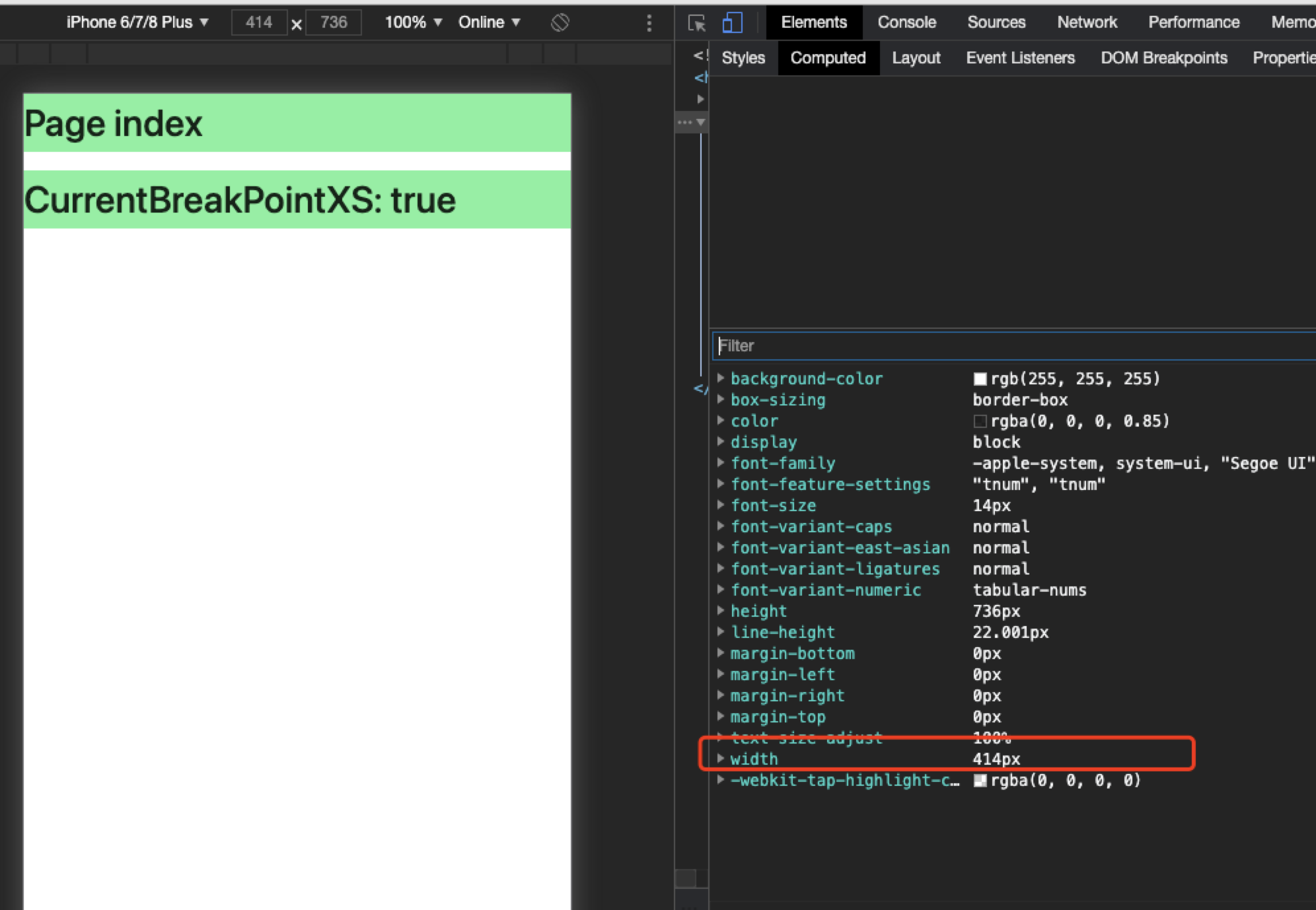This screenshot has height=910, width=1316.
Task: Click the white background-color swatch
Action: click(x=980, y=378)
